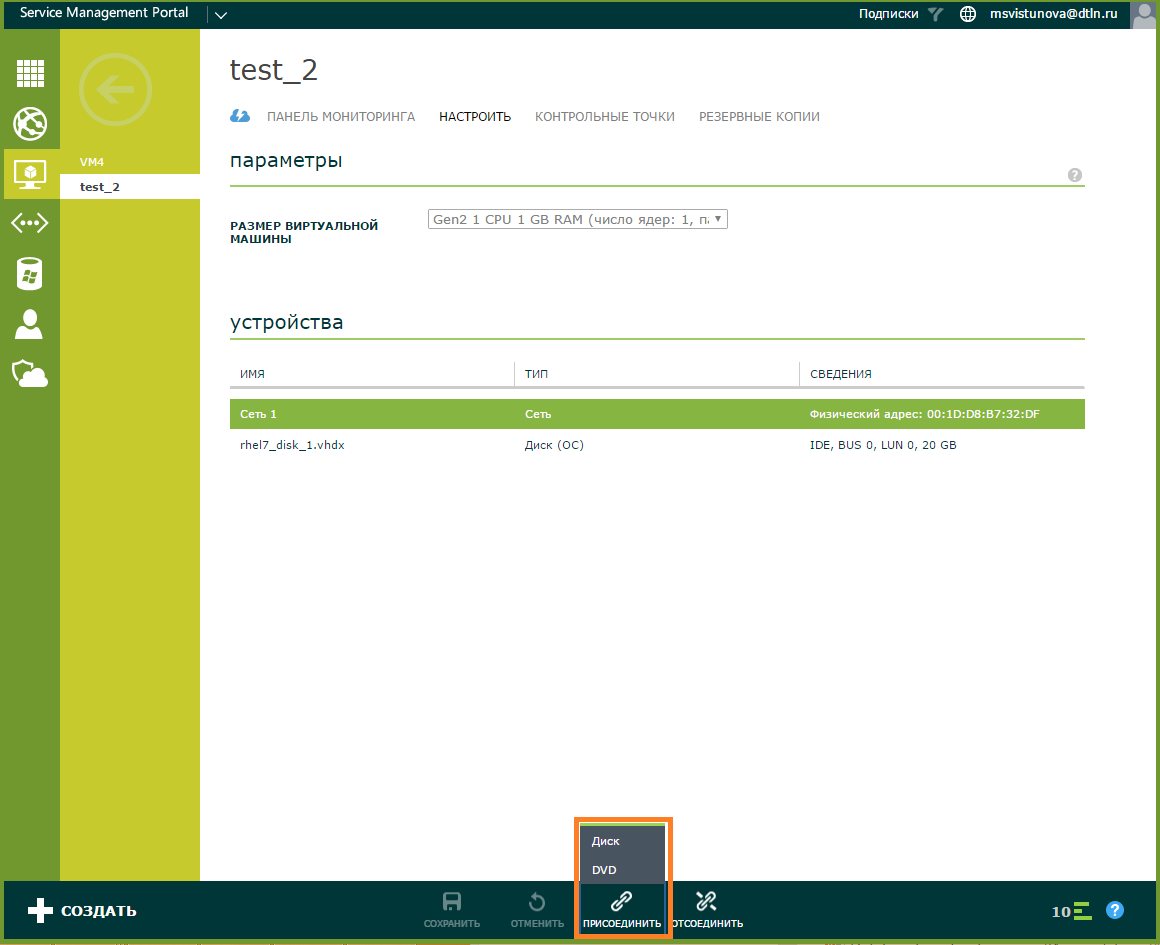Click the Присоединить toolbar button
The image size is (1160, 945).
[x=622, y=909]
